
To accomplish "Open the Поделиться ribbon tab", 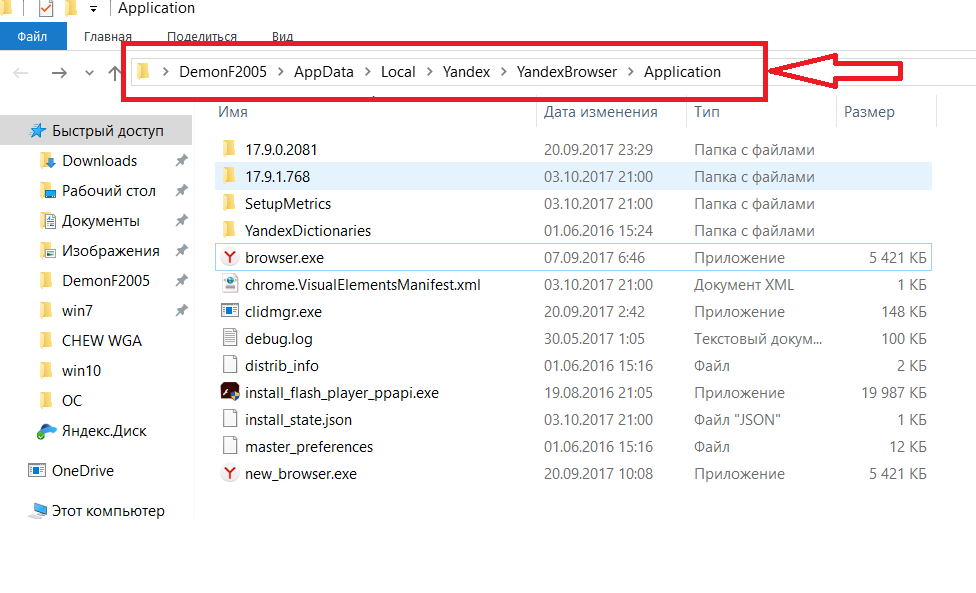I will [x=202, y=36].
